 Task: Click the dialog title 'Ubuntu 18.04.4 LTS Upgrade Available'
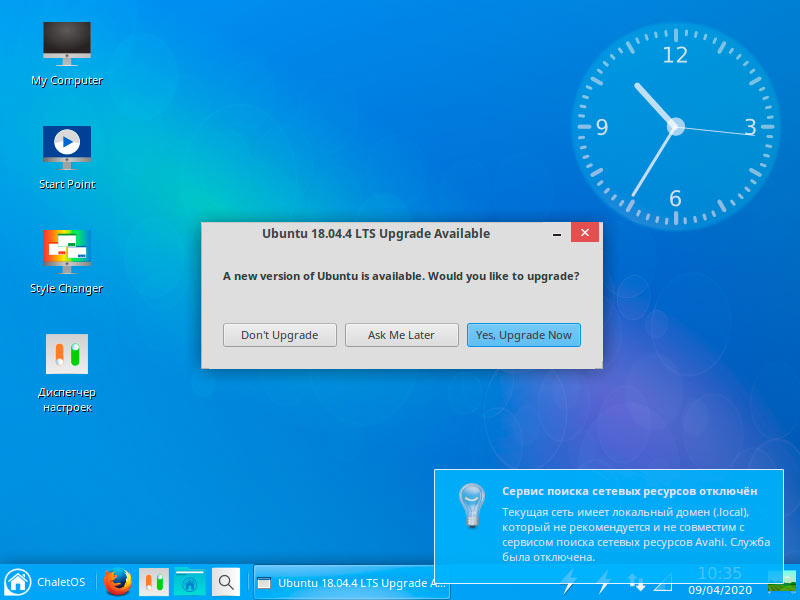click(376, 234)
